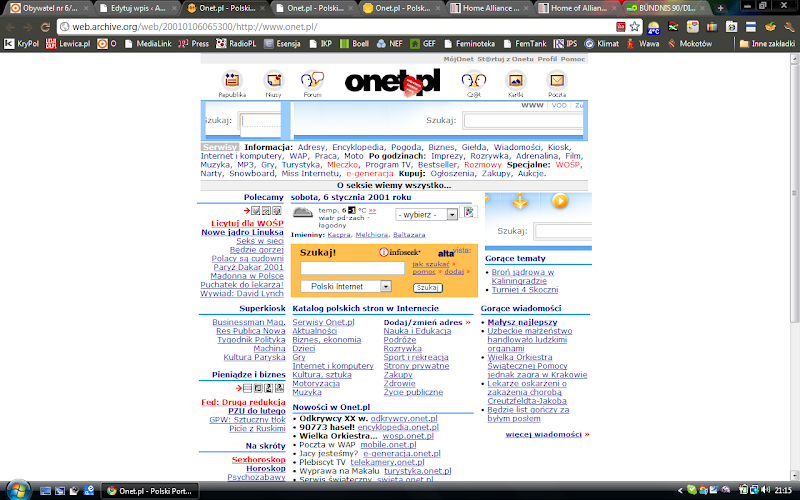Open the Lewica.pl bookmark
Screen dimensions: 800x500
[x=68, y=44]
